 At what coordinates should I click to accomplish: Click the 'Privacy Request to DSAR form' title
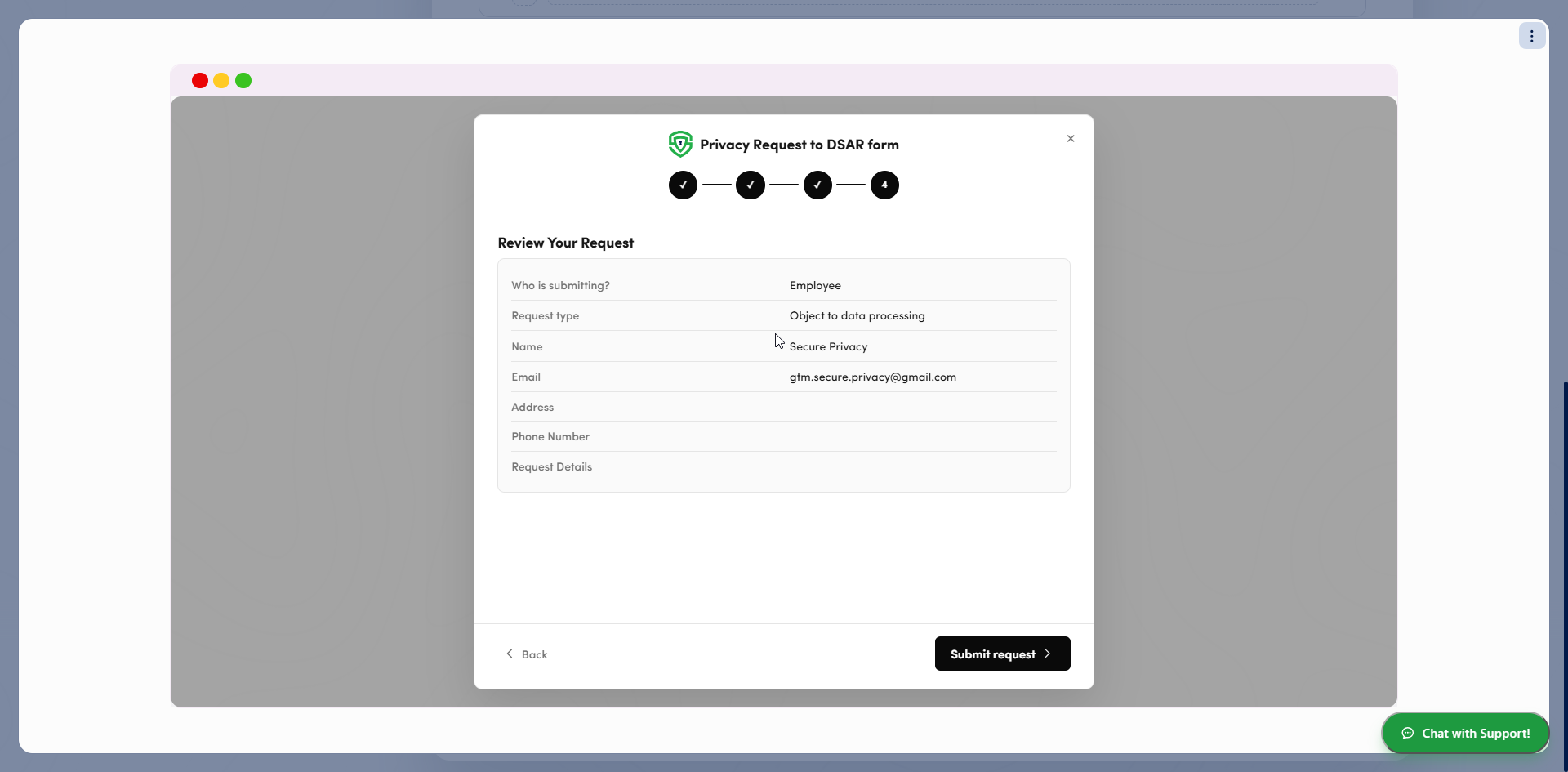tap(800, 145)
